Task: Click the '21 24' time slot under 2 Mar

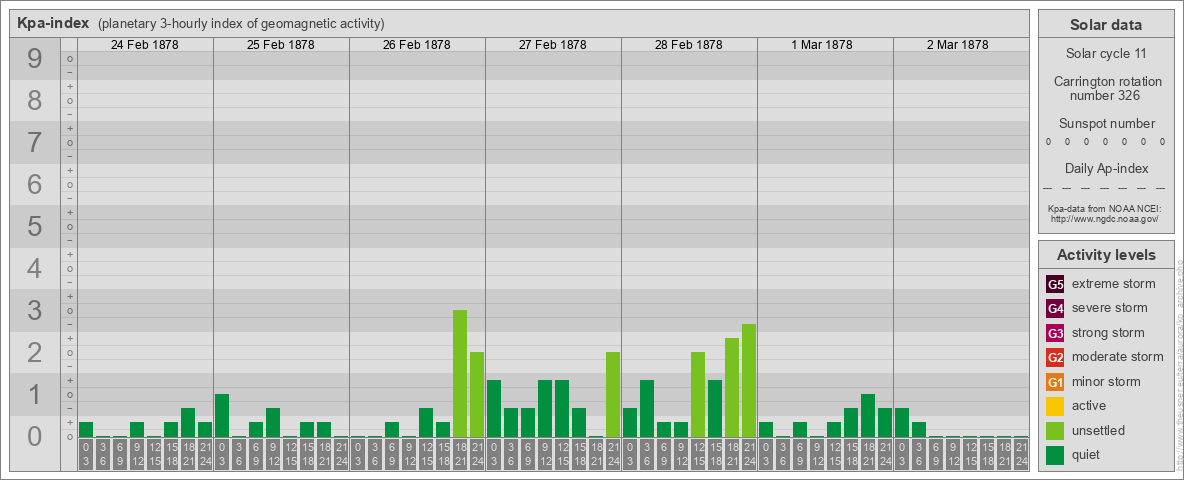Action: (1021, 454)
